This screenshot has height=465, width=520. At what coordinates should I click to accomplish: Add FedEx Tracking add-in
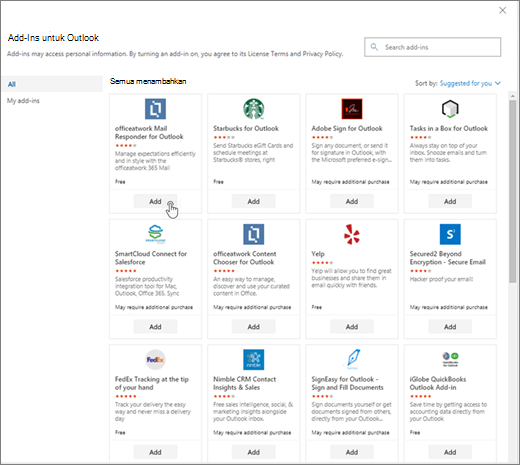tap(155, 452)
